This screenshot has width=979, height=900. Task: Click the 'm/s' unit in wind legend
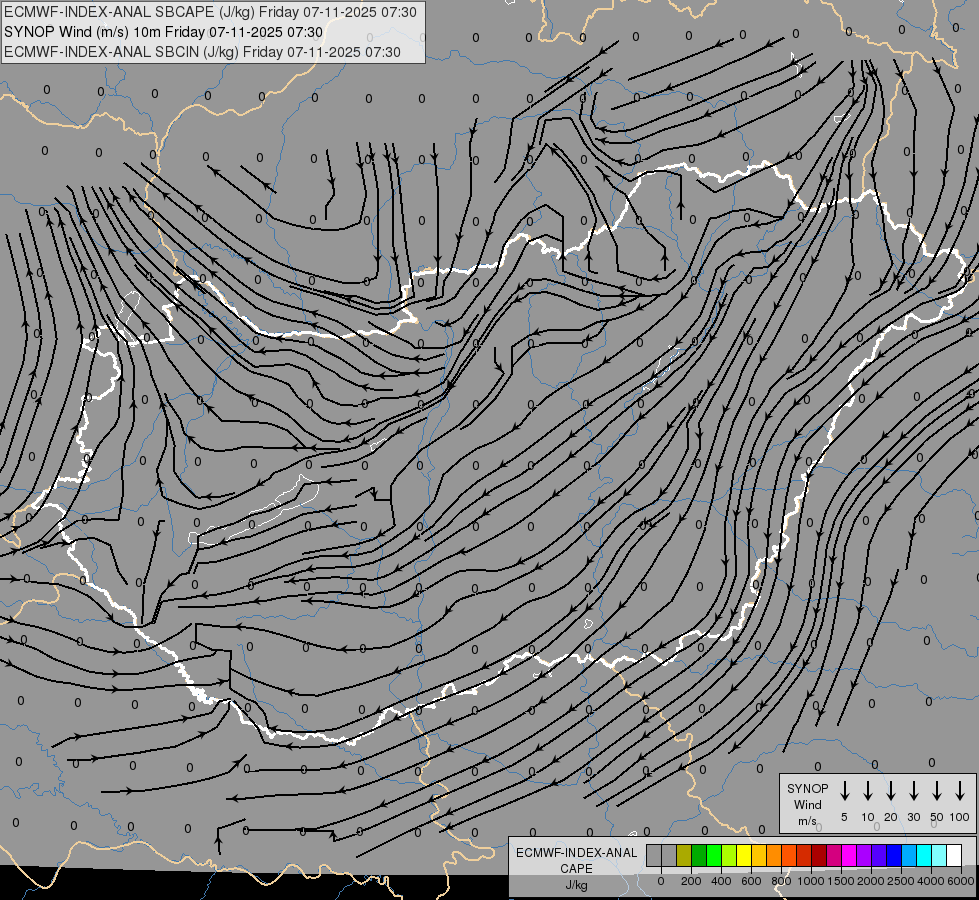[x=807, y=821]
